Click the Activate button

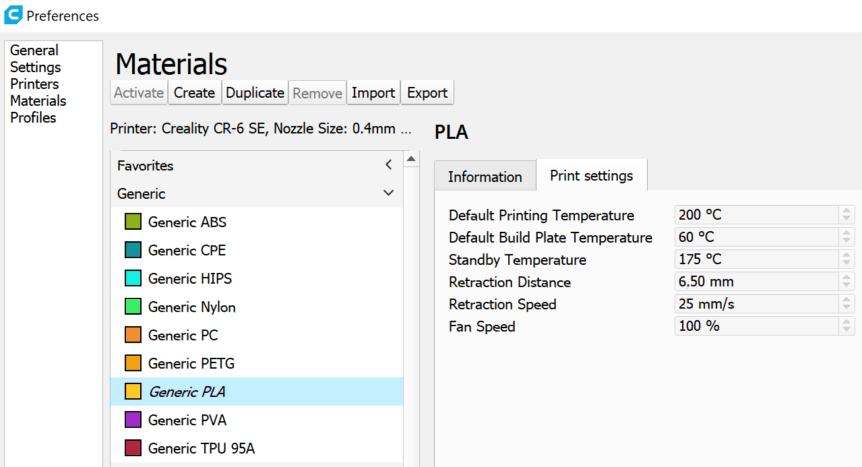click(139, 92)
